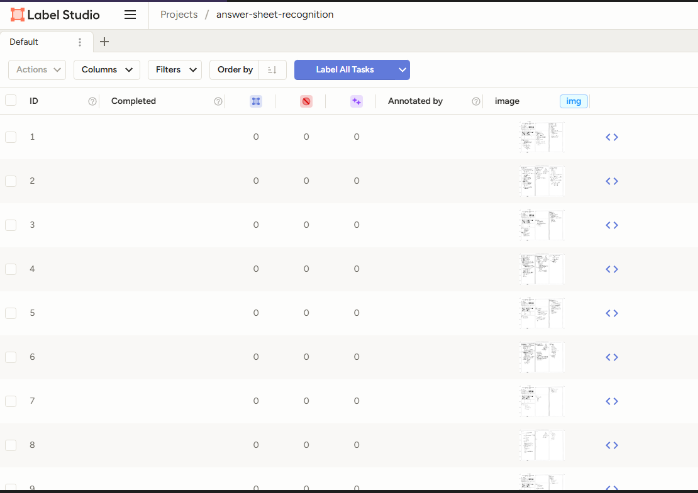Open the image thumbnail for task 8
The width and height of the screenshot is (698, 493).
542,445
